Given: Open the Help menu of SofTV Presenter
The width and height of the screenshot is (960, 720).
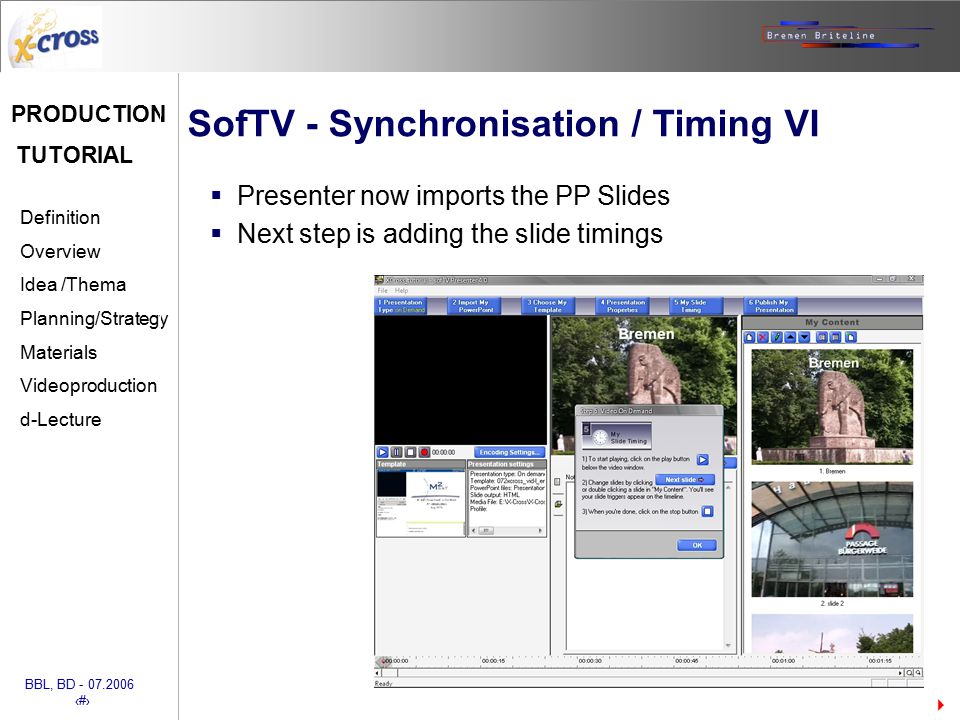Looking at the screenshot, I should pos(401,290).
